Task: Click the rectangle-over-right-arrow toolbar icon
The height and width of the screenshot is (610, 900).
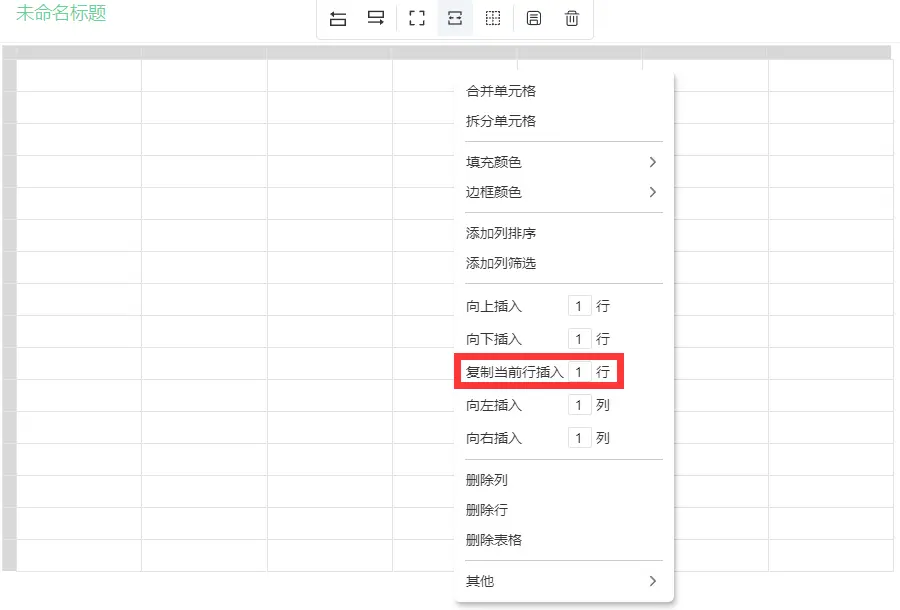Action: click(x=376, y=19)
